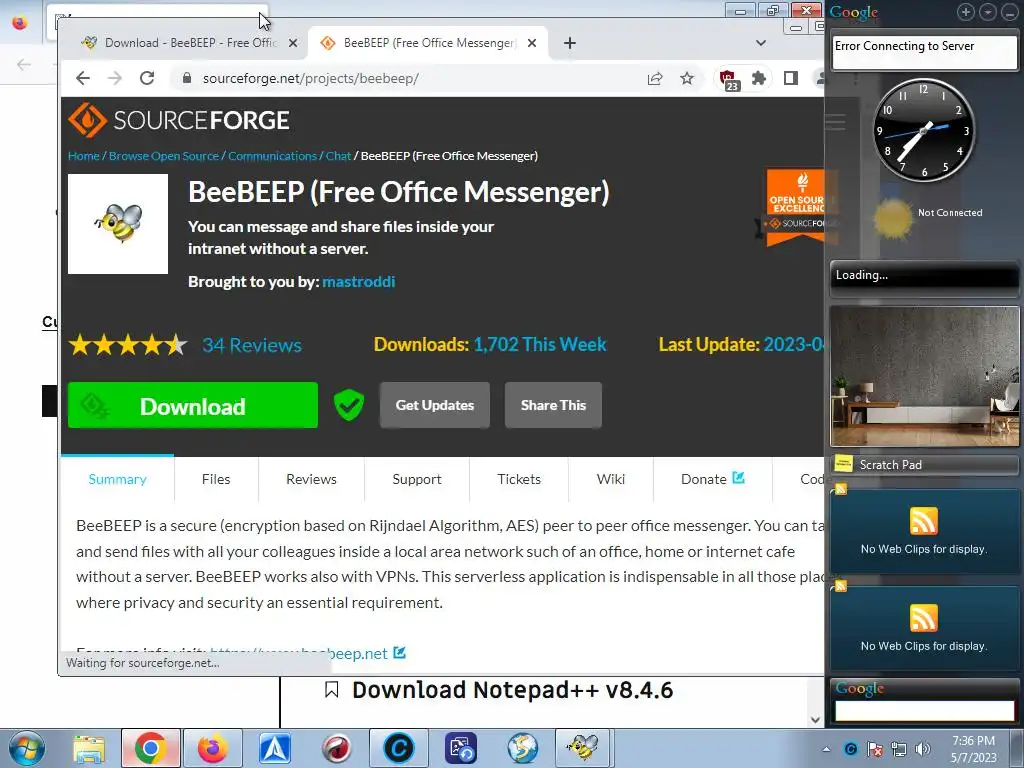This screenshot has height=768, width=1024.
Task: Click the network tray icon
Action: pos(899,749)
